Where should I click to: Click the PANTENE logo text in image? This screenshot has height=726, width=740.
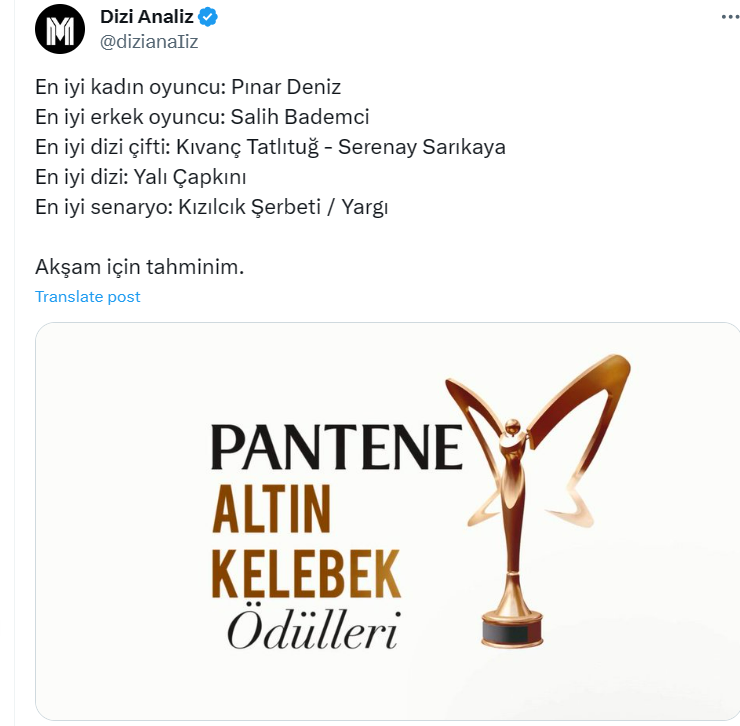tap(336, 447)
